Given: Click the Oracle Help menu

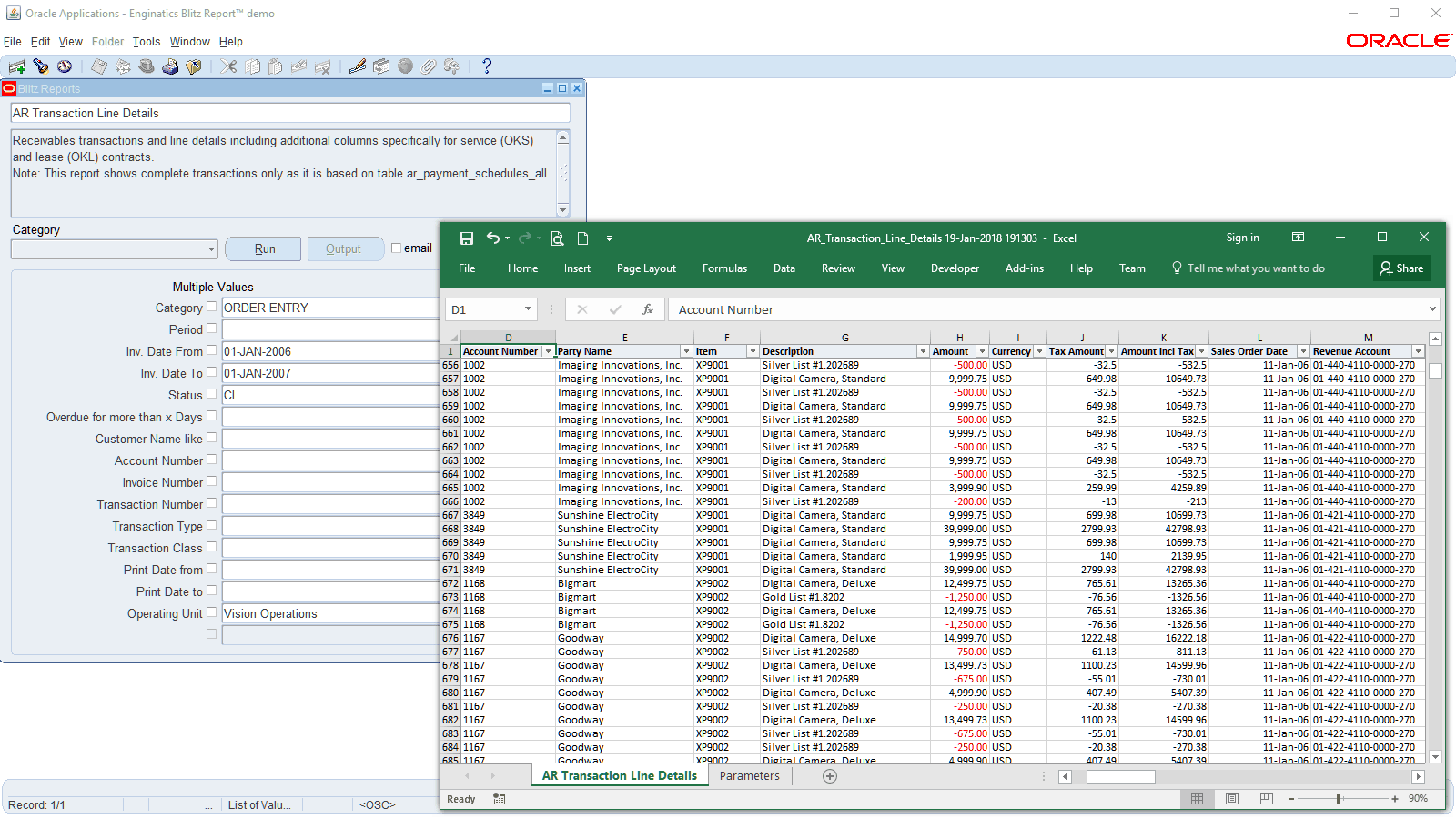Looking at the screenshot, I should [231, 42].
